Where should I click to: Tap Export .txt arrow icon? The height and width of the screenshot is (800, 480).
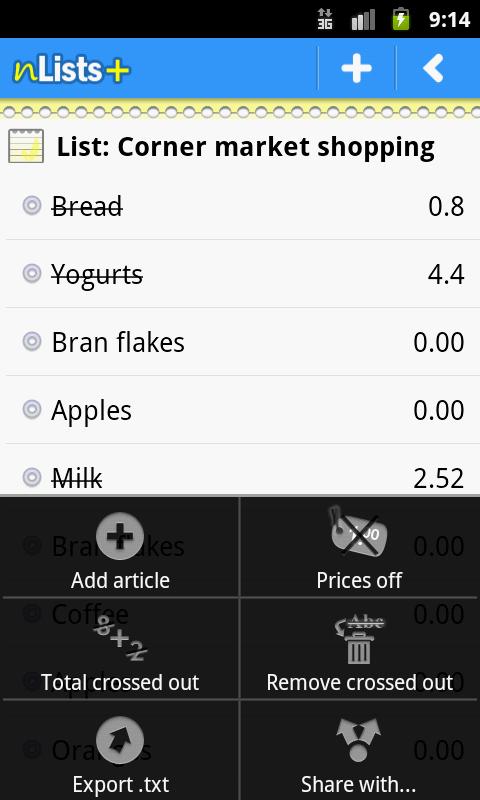120,740
